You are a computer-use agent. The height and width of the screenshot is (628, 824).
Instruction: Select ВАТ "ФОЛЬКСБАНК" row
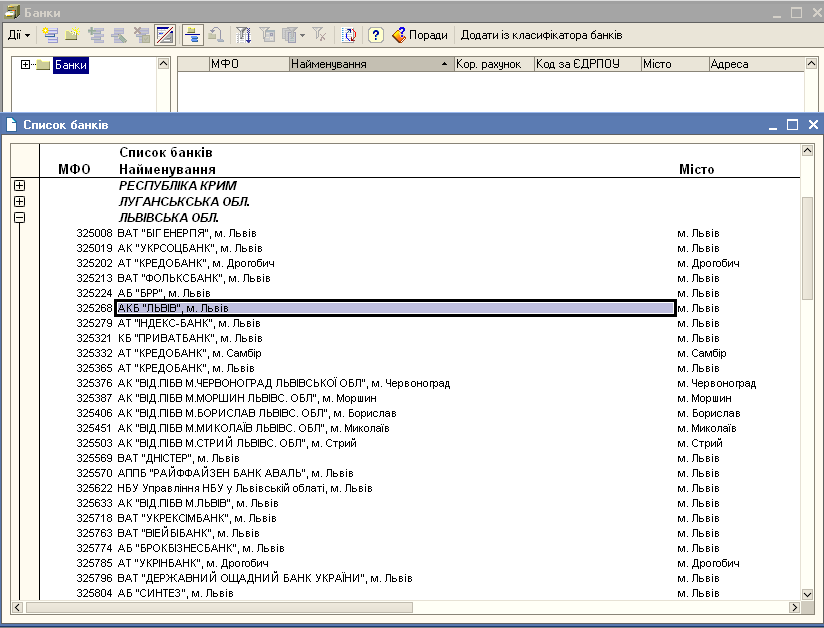[x=419, y=279]
